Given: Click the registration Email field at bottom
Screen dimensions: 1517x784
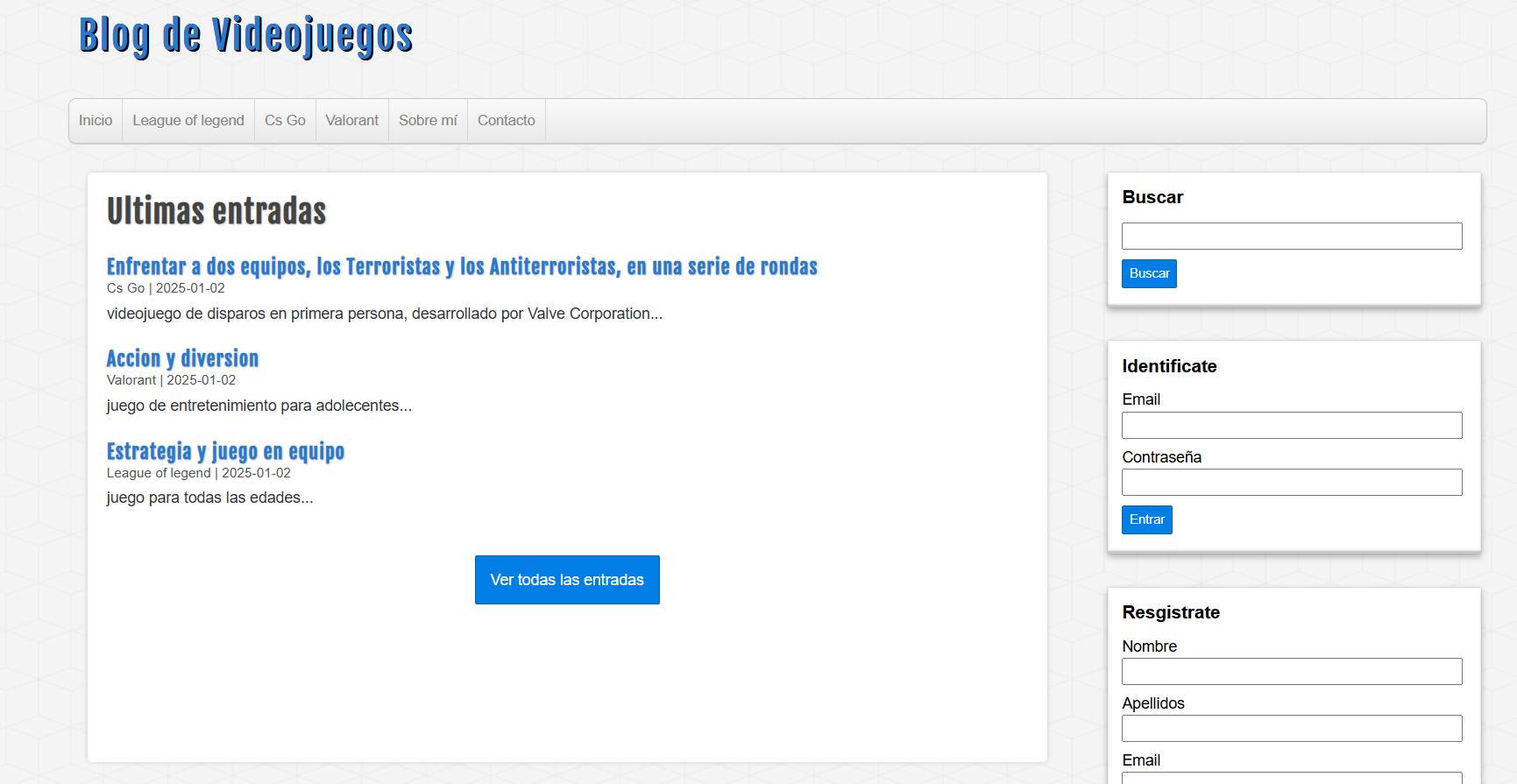Looking at the screenshot, I should pos(1291,777).
